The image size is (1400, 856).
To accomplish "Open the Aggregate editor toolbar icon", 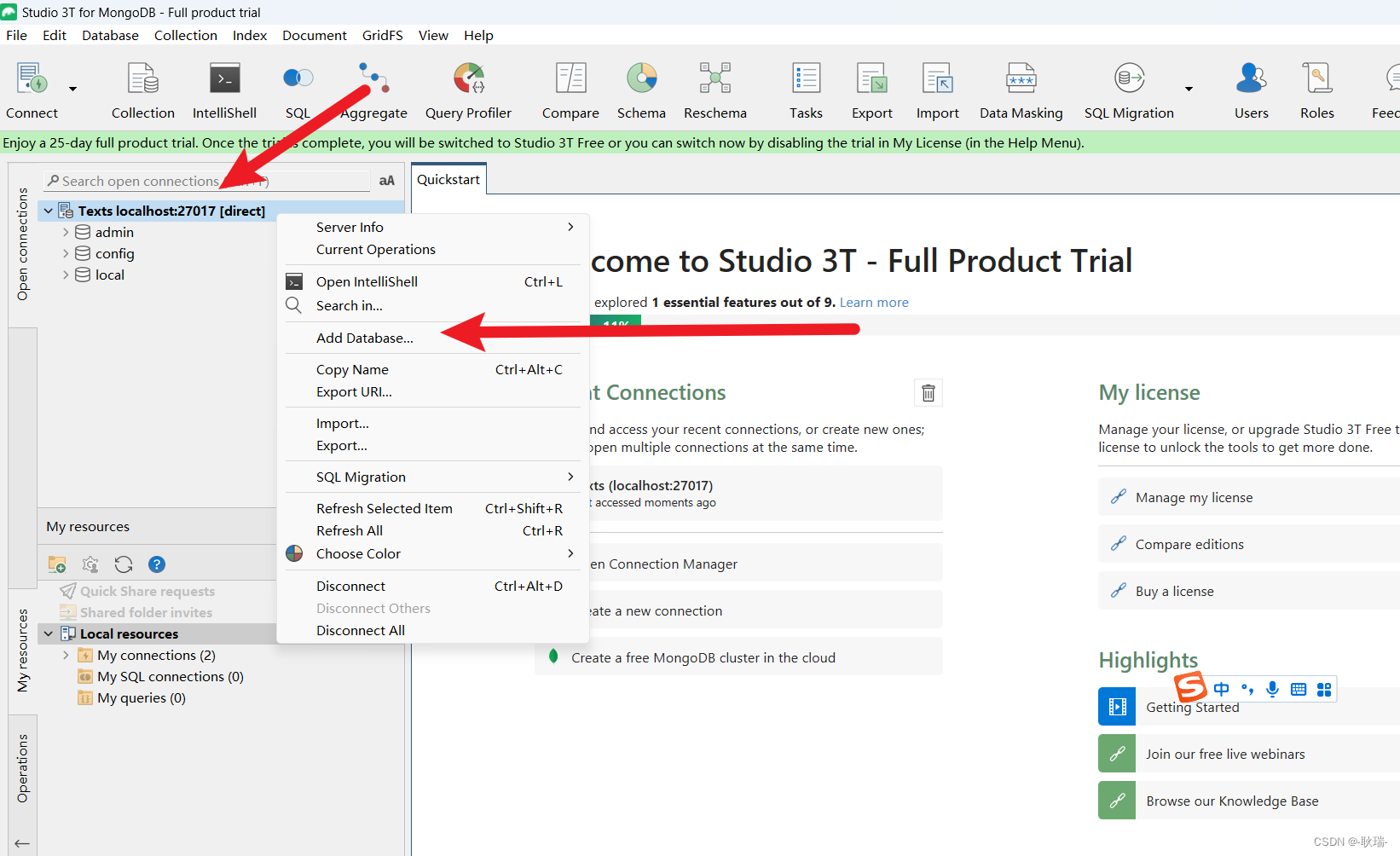I will [373, 78].
